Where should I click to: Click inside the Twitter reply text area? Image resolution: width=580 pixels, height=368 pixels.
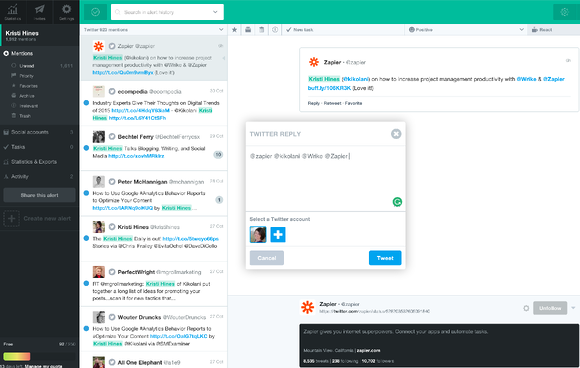pyautogui.click(x=326, y=178)
